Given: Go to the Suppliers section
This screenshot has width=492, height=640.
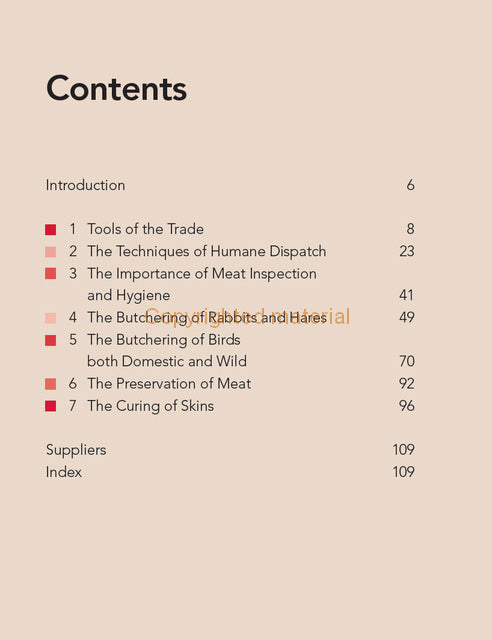Looking at the screenshot, I should point(76,450).
